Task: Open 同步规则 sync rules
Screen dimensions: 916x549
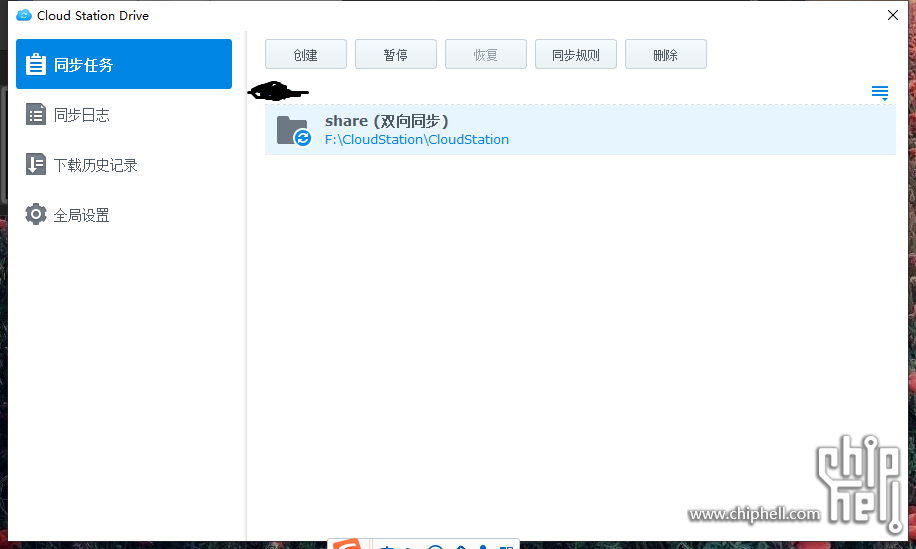Action: [x=575, y=54]
